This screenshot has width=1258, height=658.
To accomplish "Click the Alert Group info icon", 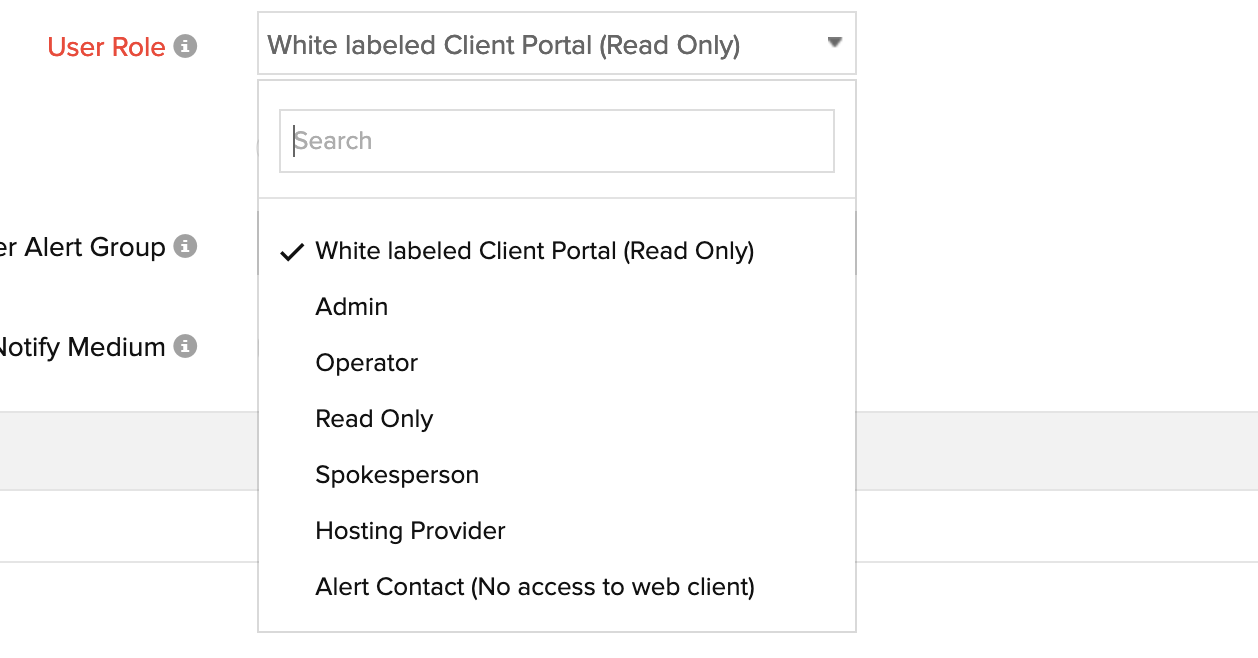I will [185, 246].
